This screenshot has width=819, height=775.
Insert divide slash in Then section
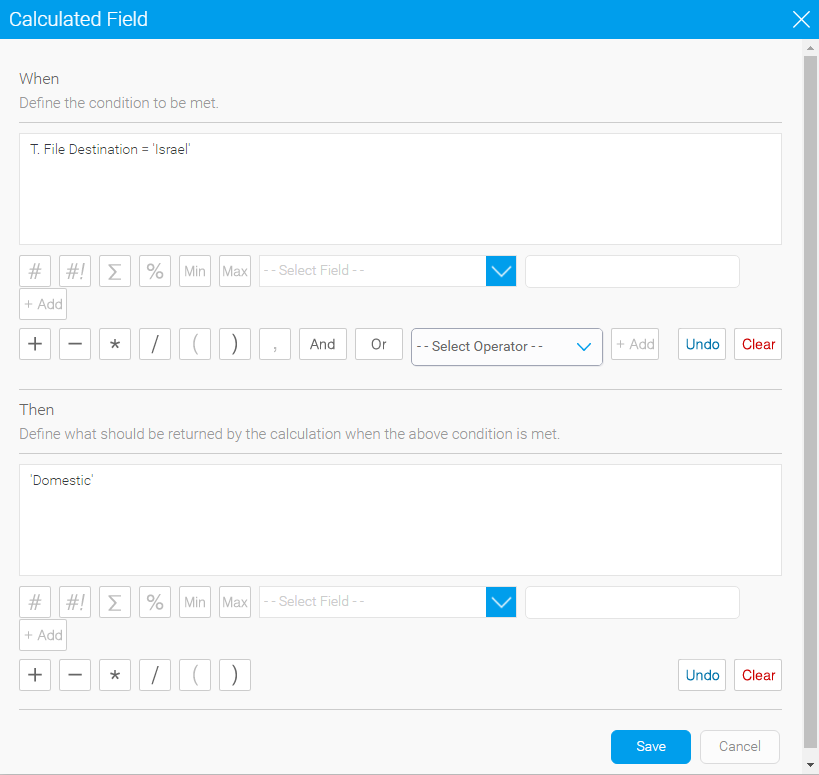tap(155, 675)
